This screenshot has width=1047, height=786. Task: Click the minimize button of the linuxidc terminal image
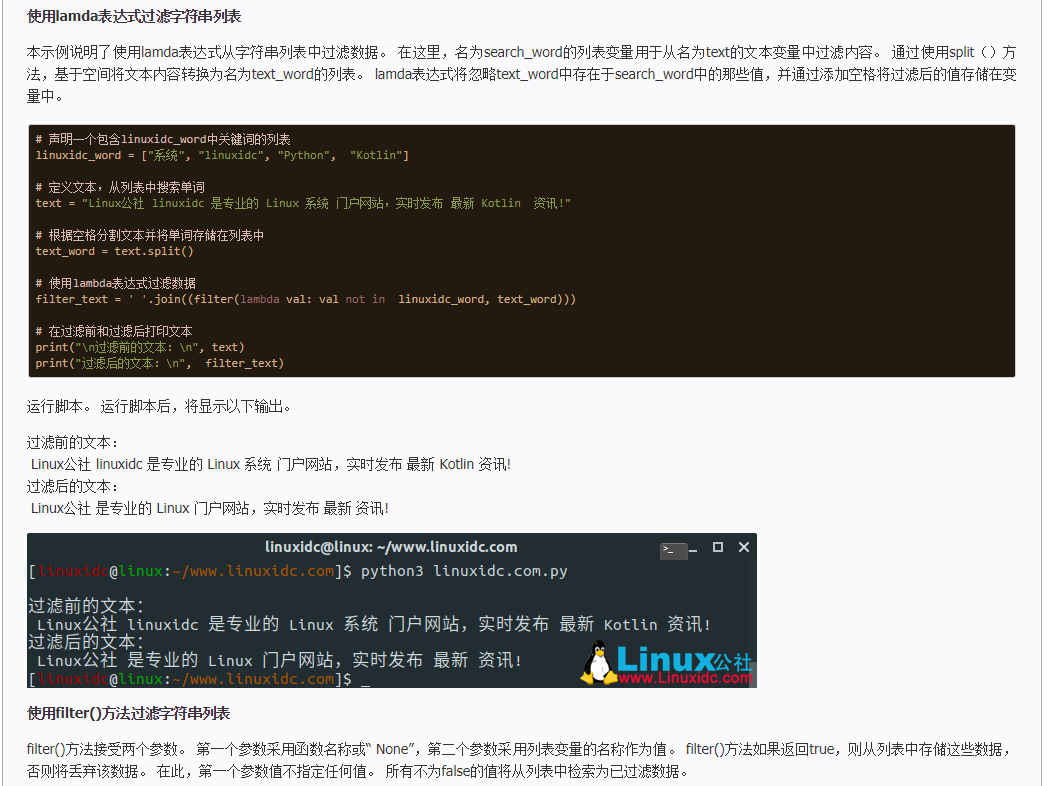[693, 550]
